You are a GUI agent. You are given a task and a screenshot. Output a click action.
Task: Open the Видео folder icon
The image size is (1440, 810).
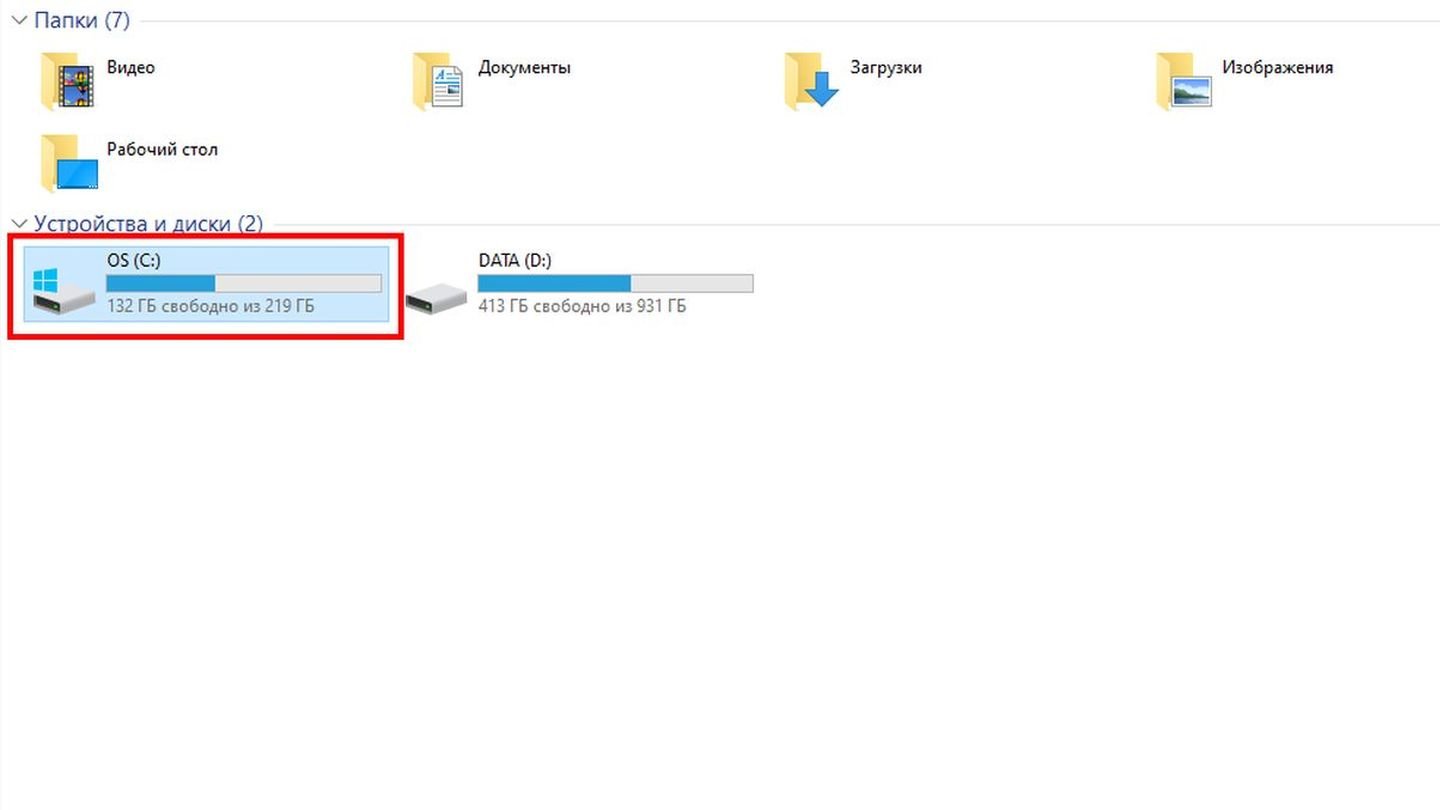[68, 82]
